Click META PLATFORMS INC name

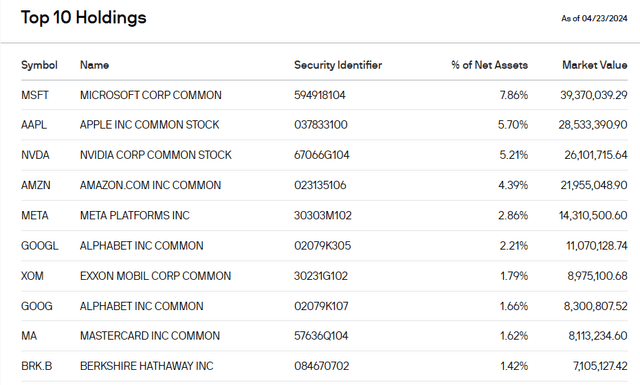pyautogui.click(x=135, y=215)
